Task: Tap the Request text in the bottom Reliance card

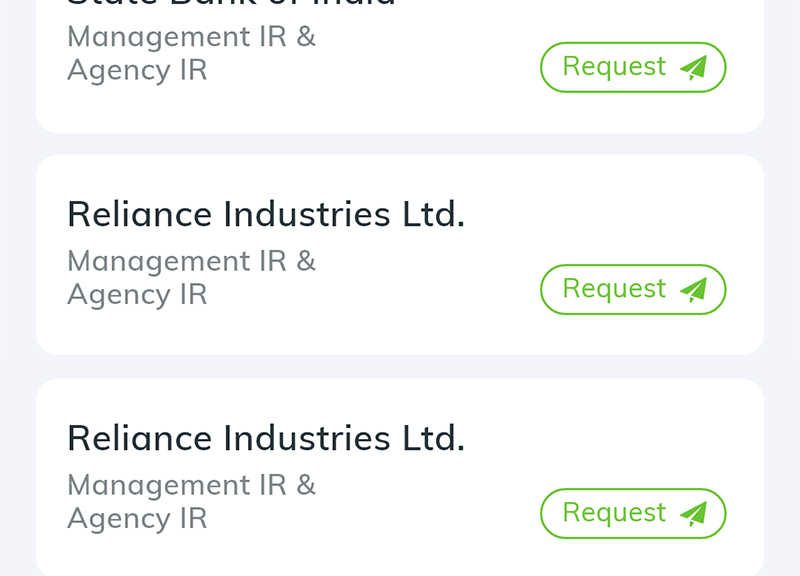Action: click(614, 512)
